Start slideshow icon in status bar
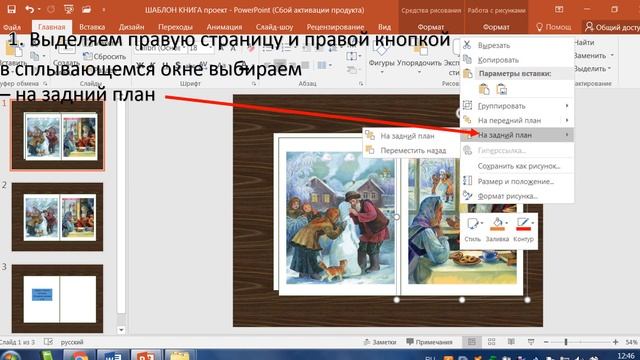 531,342
